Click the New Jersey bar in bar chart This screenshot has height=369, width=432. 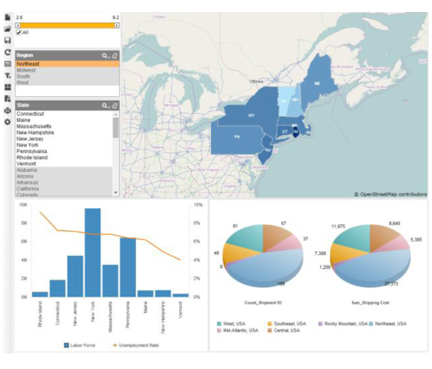(x=75, y=276)
